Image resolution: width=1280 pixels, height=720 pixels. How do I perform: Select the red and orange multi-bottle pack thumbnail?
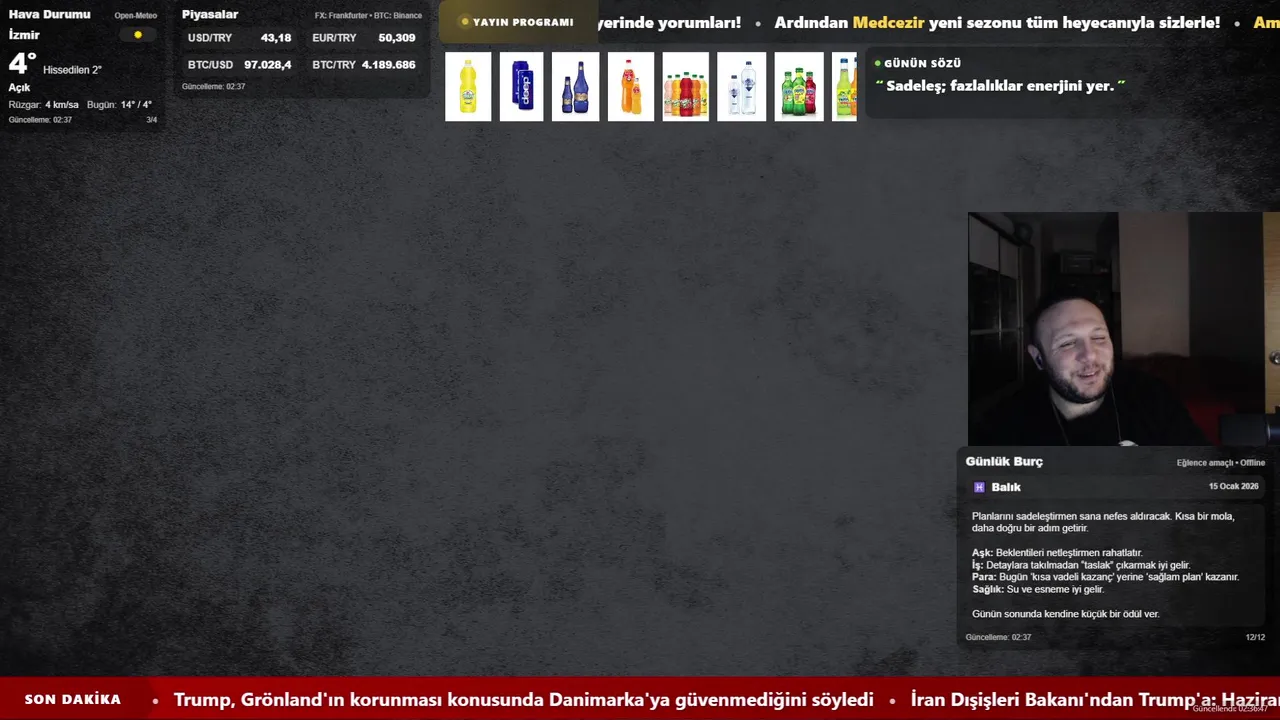(x=685, y=86)
